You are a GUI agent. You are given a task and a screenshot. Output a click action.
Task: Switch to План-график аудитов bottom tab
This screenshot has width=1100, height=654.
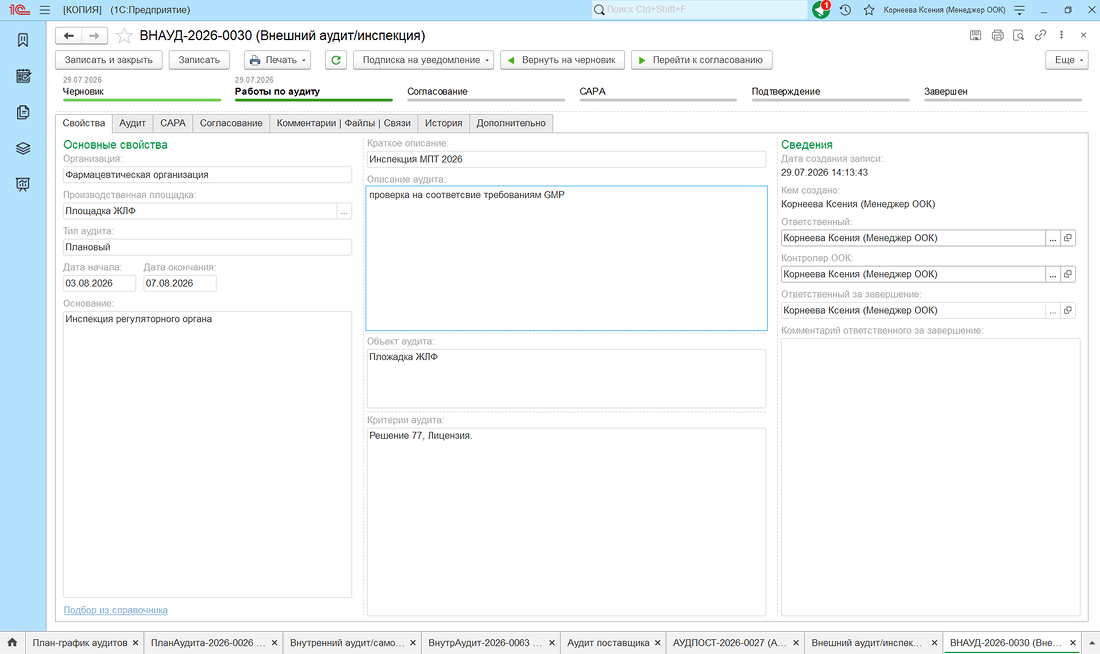80,643
